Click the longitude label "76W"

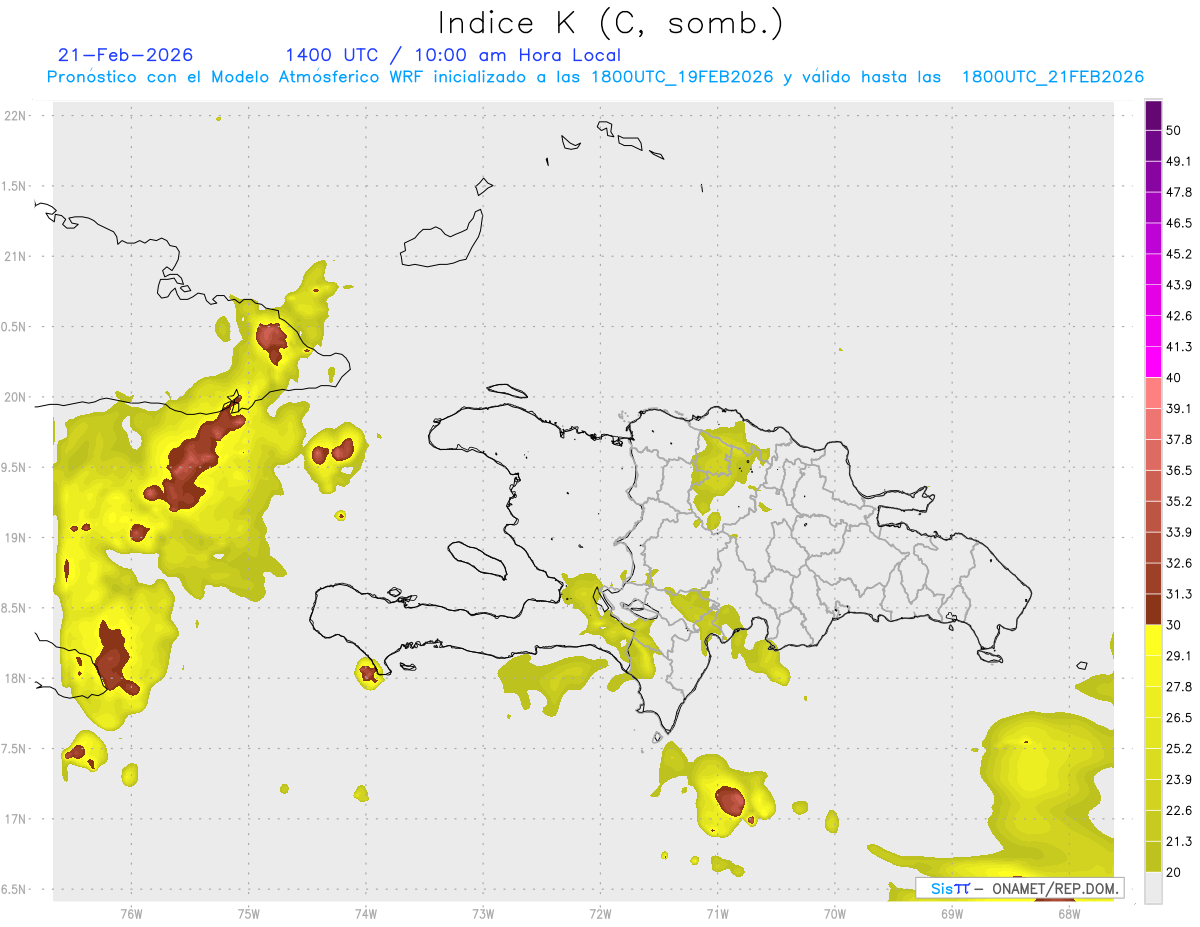click(131, 913)
